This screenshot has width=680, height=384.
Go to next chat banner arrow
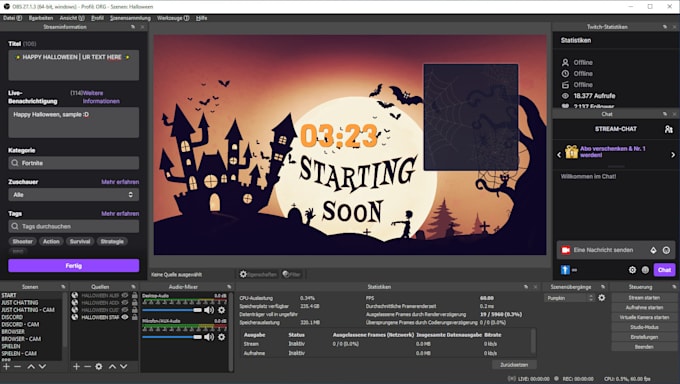673,154
